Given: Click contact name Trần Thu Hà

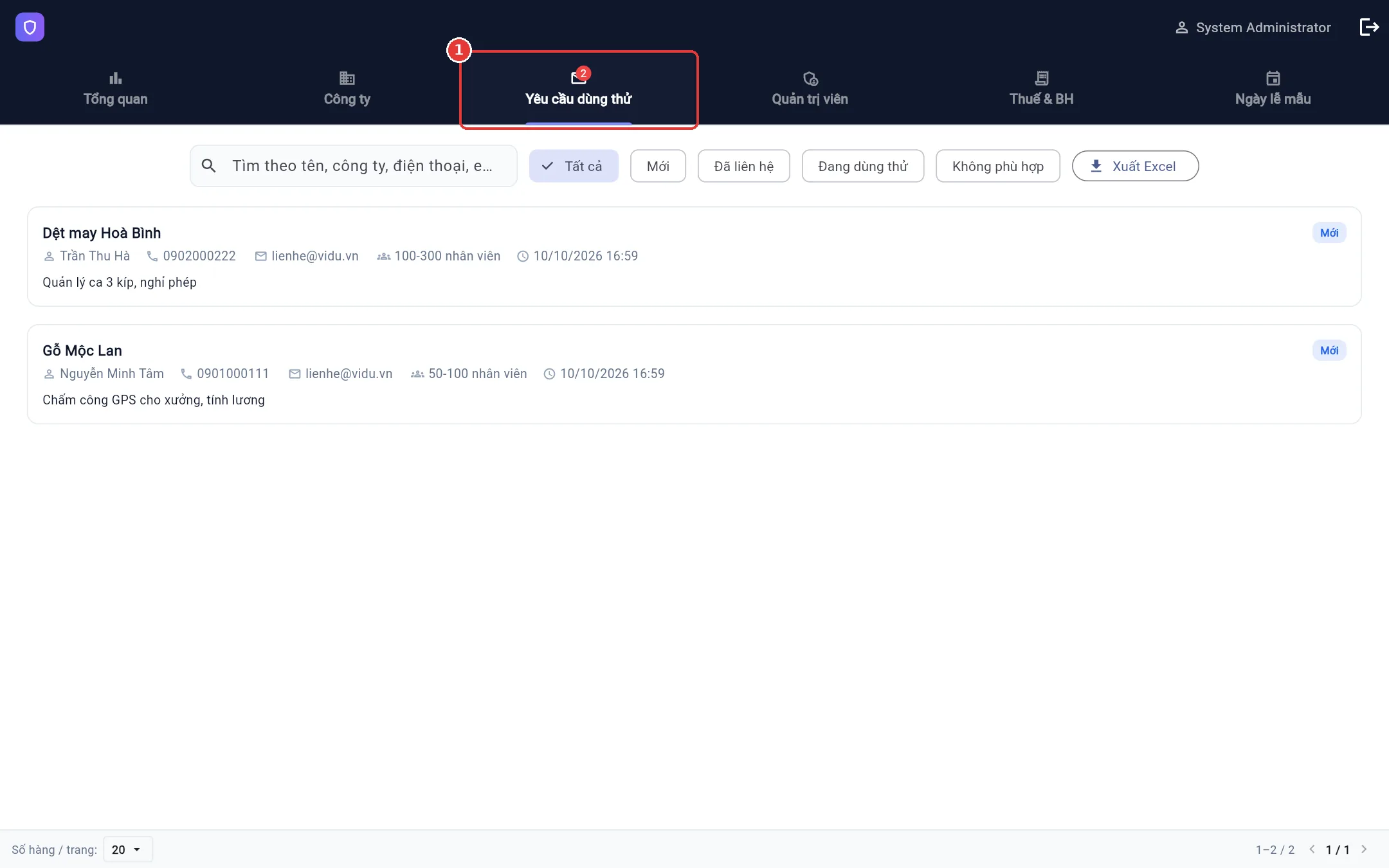Looking at the screenshot, I should tap(95, 256).
